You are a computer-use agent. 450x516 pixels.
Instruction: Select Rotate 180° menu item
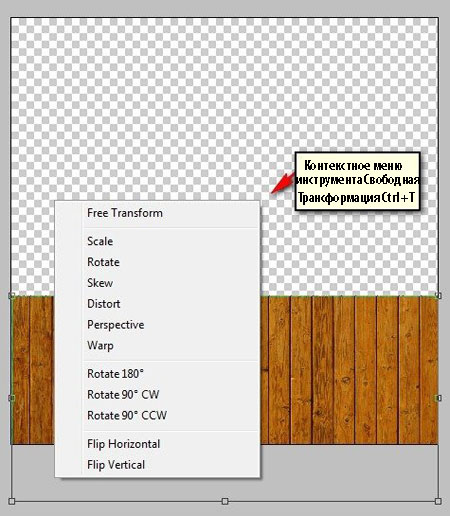[x=158, y=374]
